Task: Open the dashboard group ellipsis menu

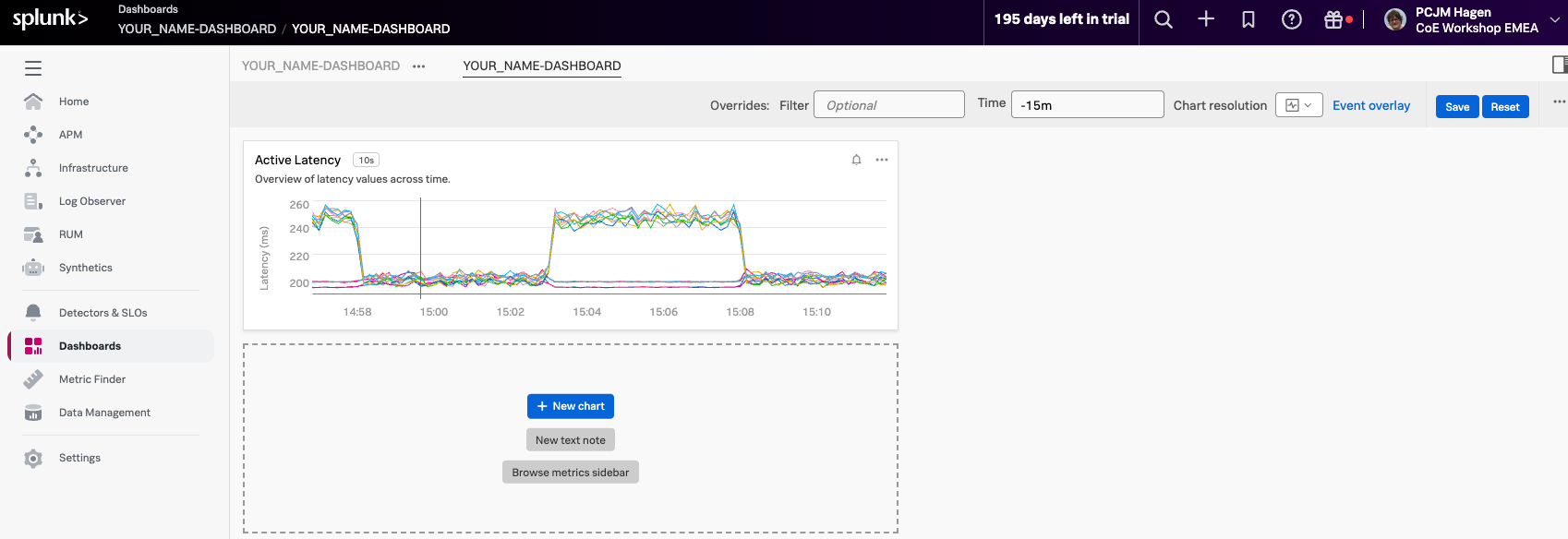Action: 419,66
